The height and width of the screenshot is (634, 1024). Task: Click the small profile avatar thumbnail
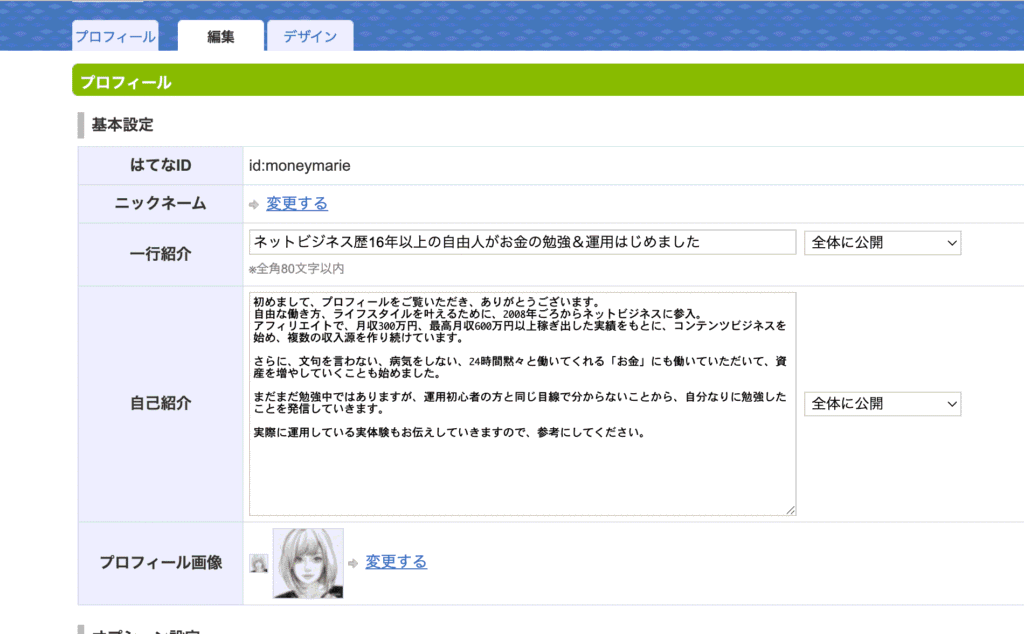[258, 562]
